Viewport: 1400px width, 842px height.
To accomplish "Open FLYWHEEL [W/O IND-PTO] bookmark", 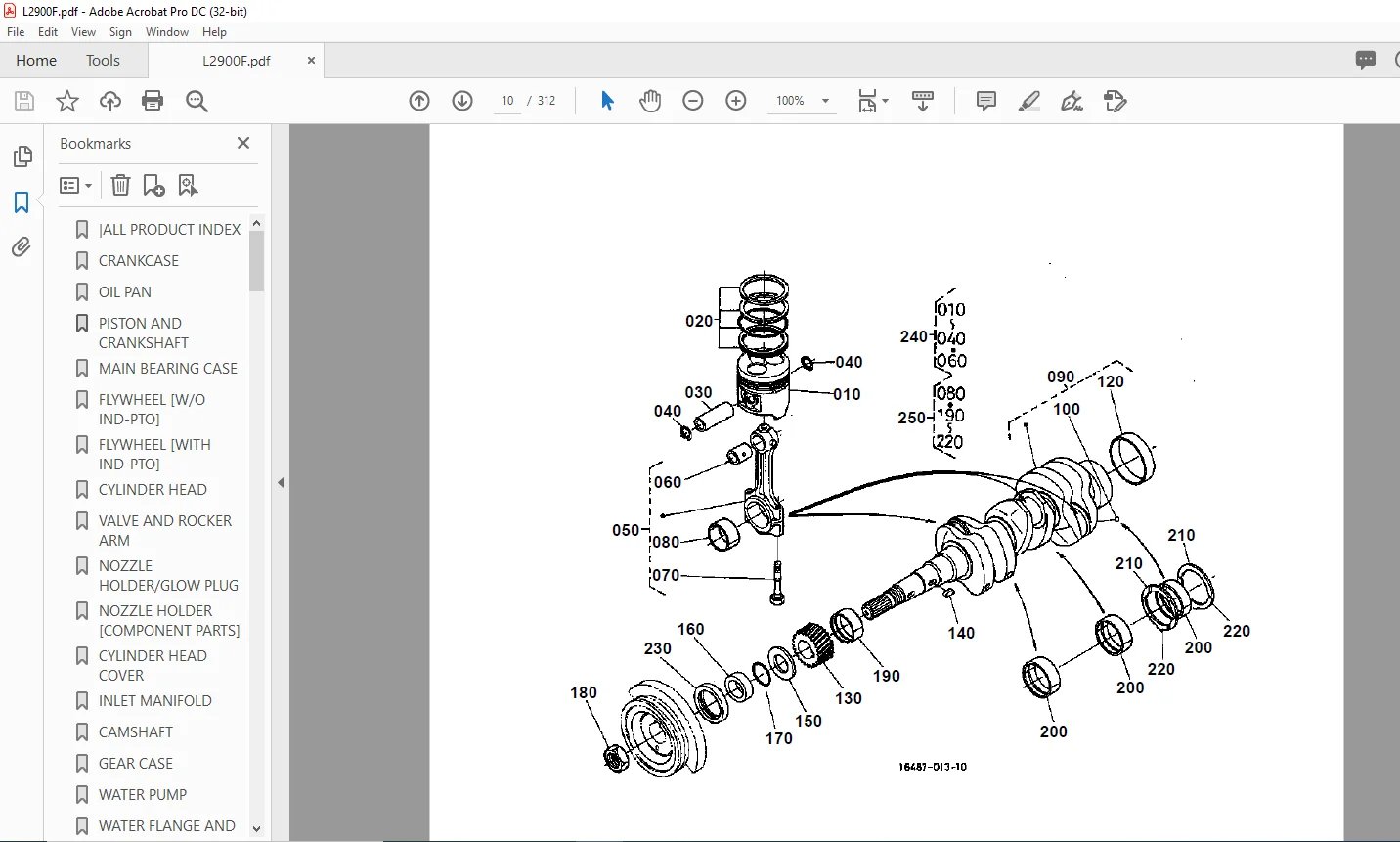I will (x=152, y=409).
